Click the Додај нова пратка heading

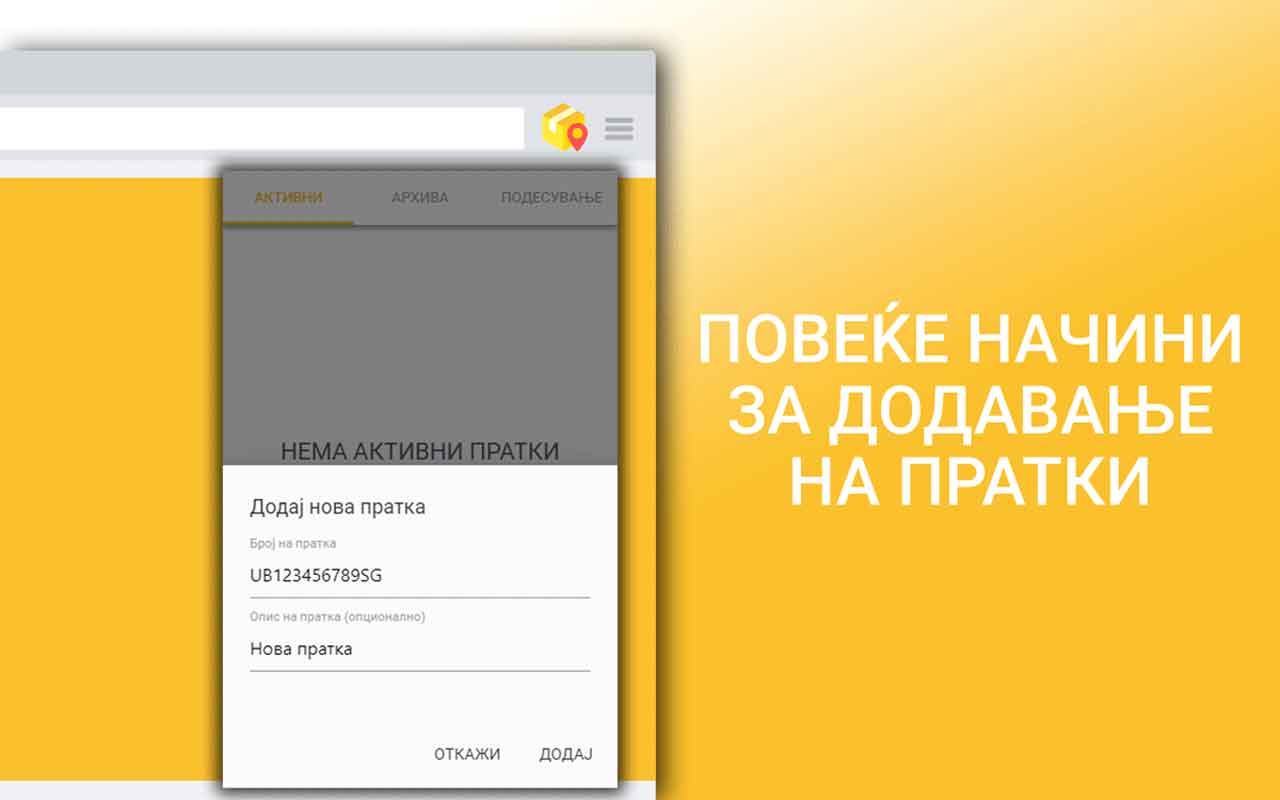point(337,507)
